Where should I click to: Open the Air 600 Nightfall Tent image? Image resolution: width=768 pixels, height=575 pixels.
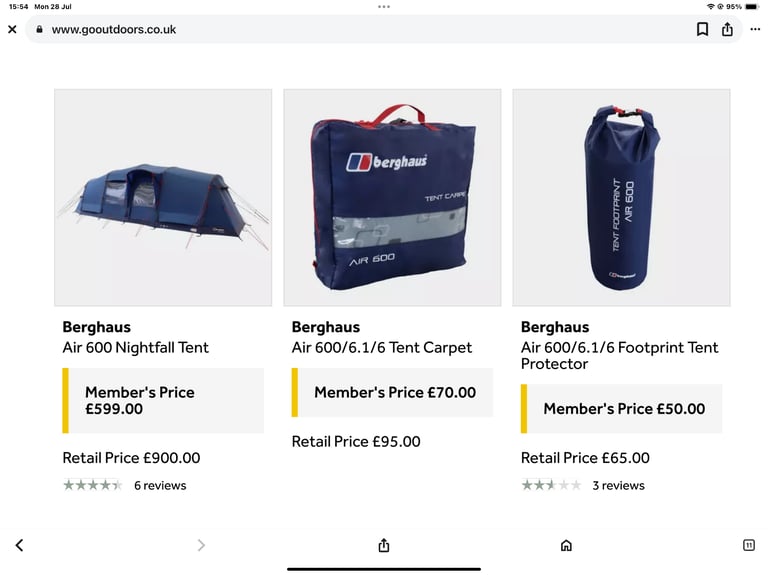pos(163,198)
